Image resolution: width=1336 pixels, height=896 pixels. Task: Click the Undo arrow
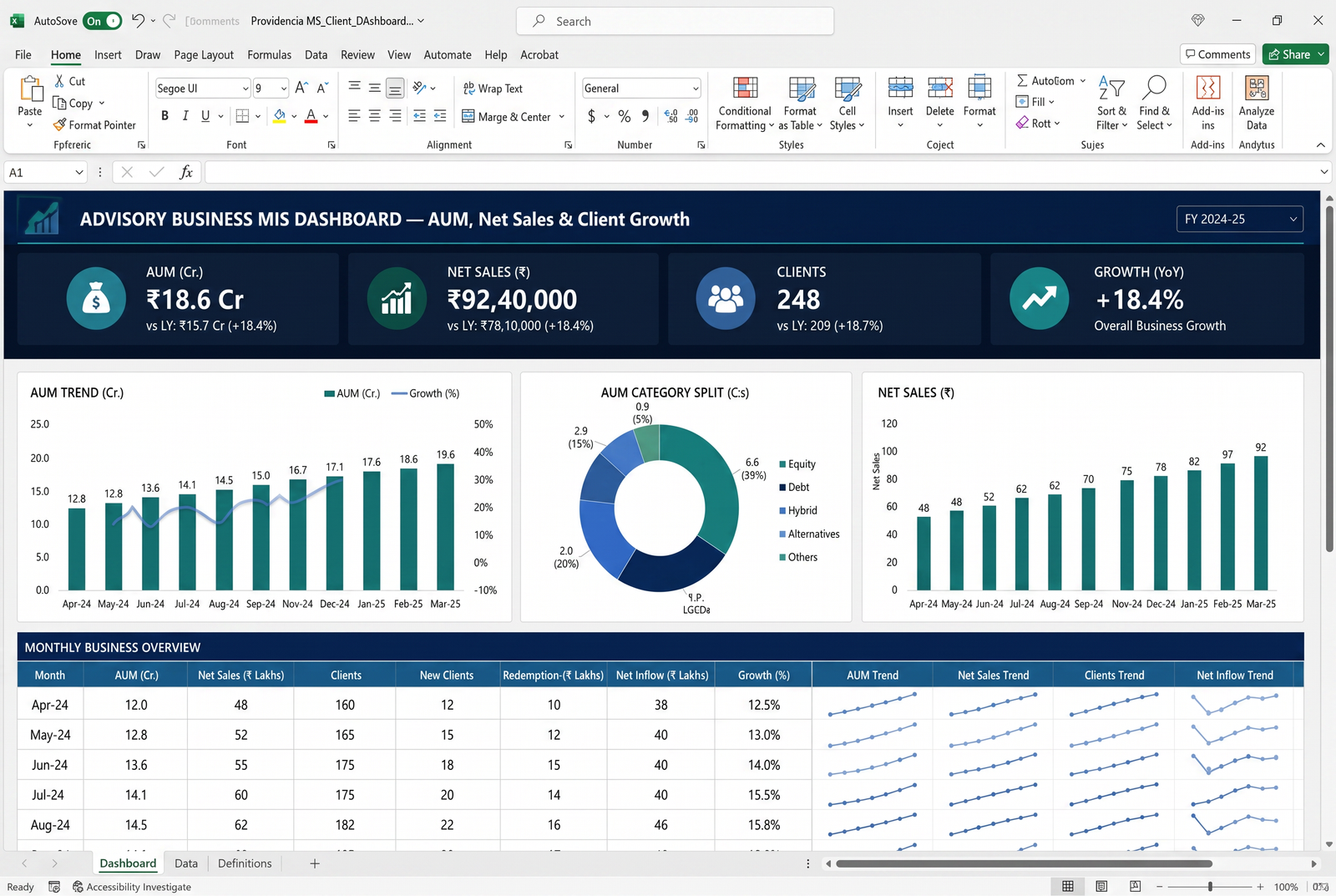138,20
